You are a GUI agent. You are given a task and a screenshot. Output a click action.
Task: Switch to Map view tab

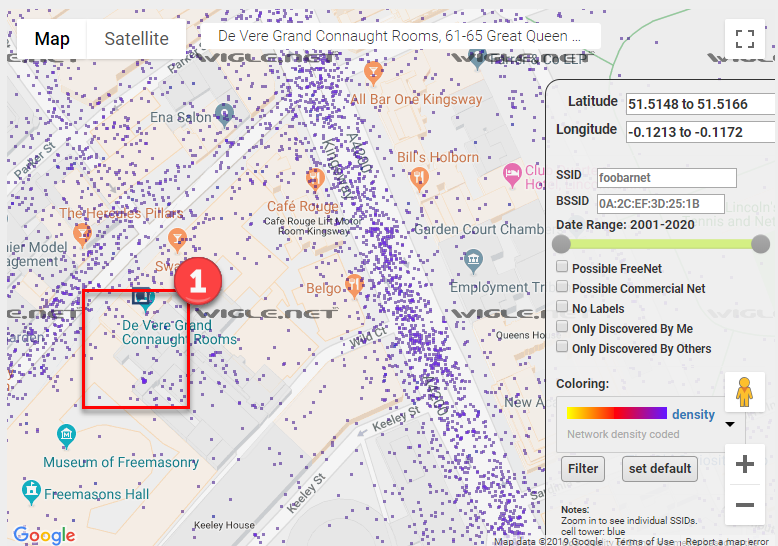pos(52,39)
